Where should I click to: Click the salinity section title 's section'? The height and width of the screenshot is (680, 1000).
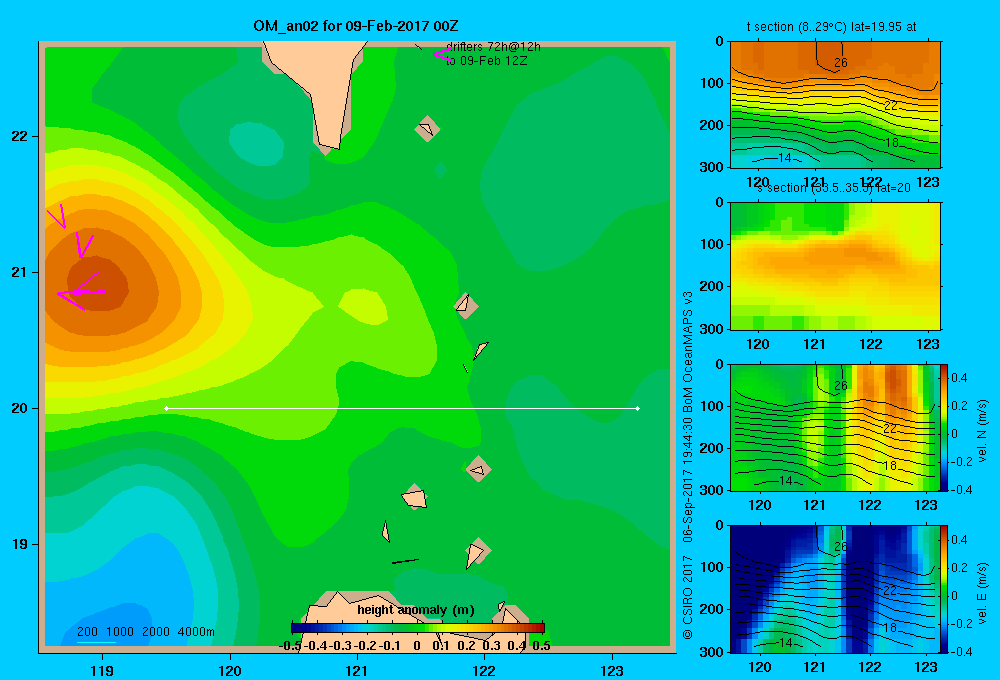[781, 188]
